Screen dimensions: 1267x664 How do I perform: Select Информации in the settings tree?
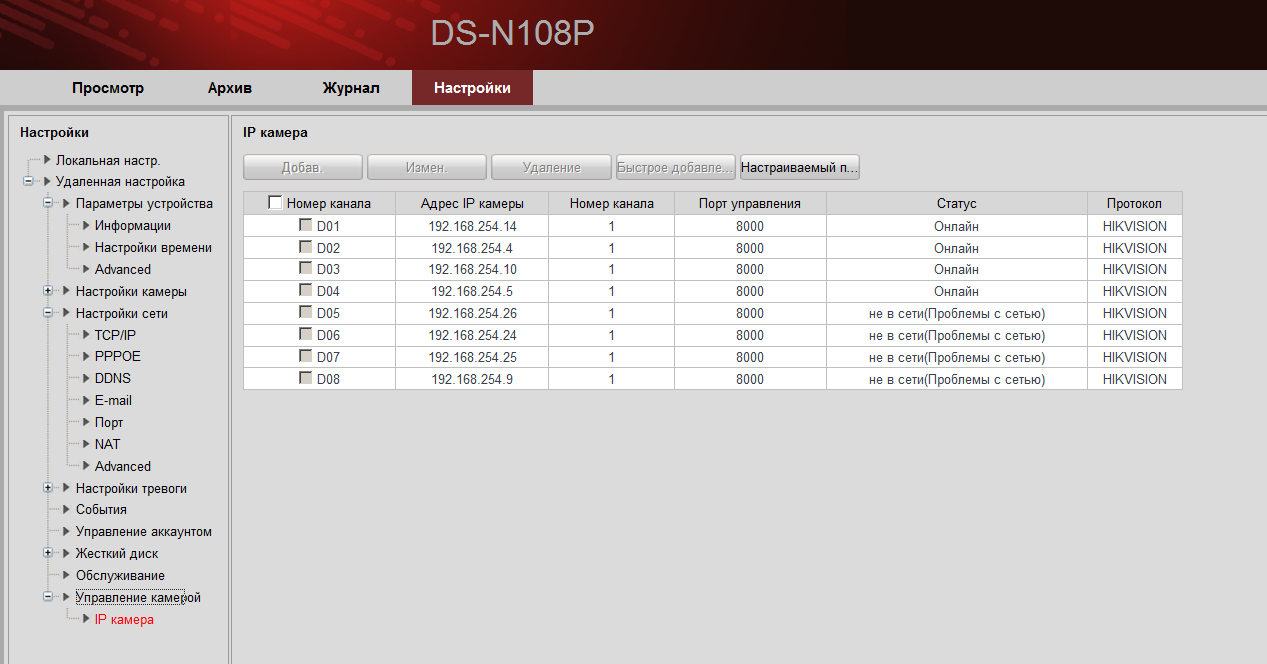click(133, 226)
